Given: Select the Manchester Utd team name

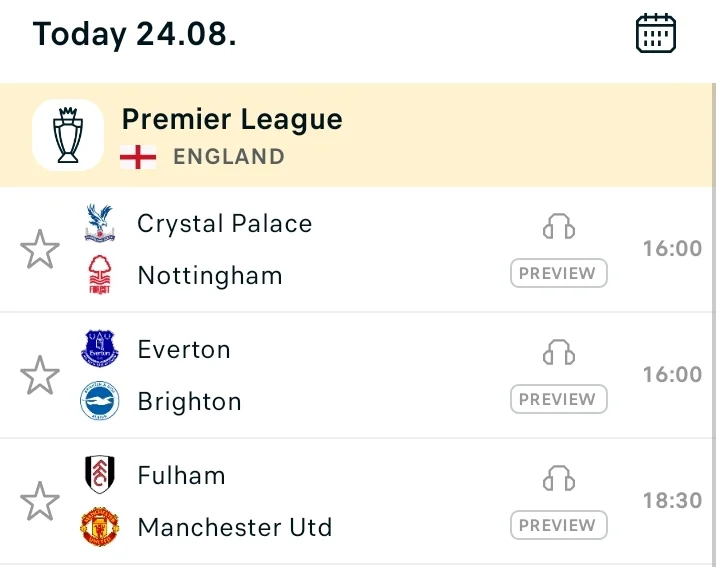Looking at the screenshot, I should point(235,527).
